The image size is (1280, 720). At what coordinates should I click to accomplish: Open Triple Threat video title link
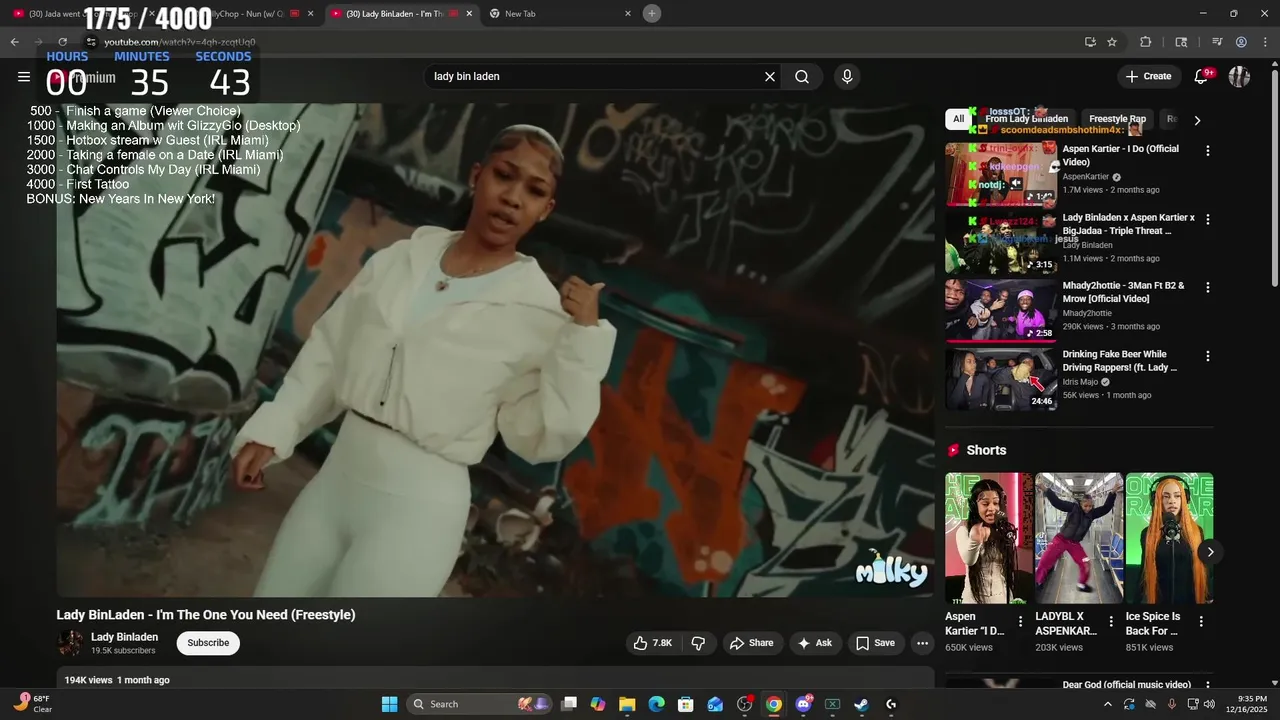click(x=1128, y=224)
